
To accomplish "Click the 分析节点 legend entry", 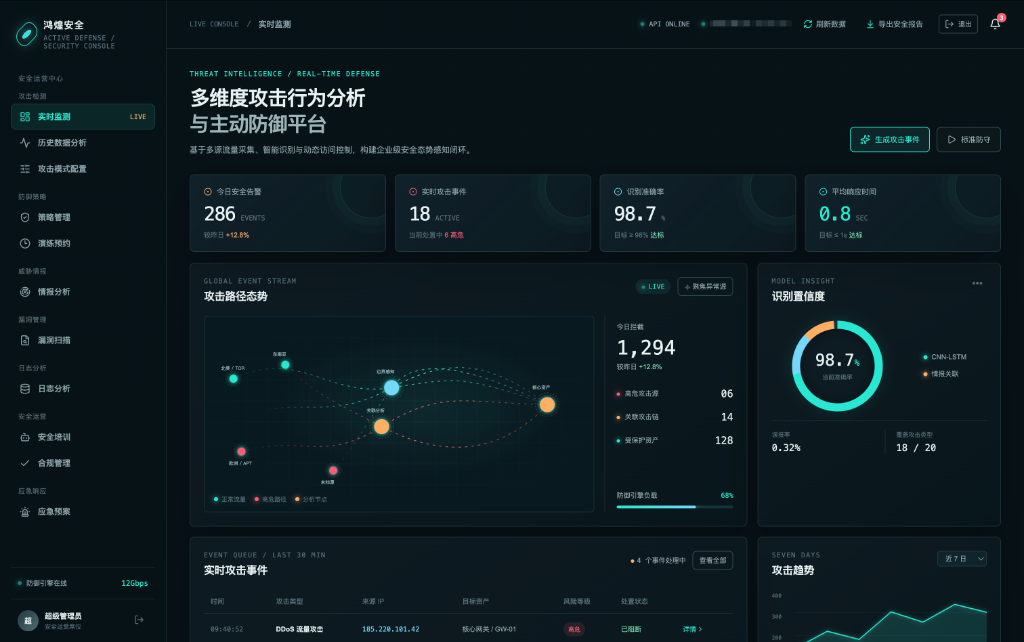I will pyautogui.click(x=311, y=499).
